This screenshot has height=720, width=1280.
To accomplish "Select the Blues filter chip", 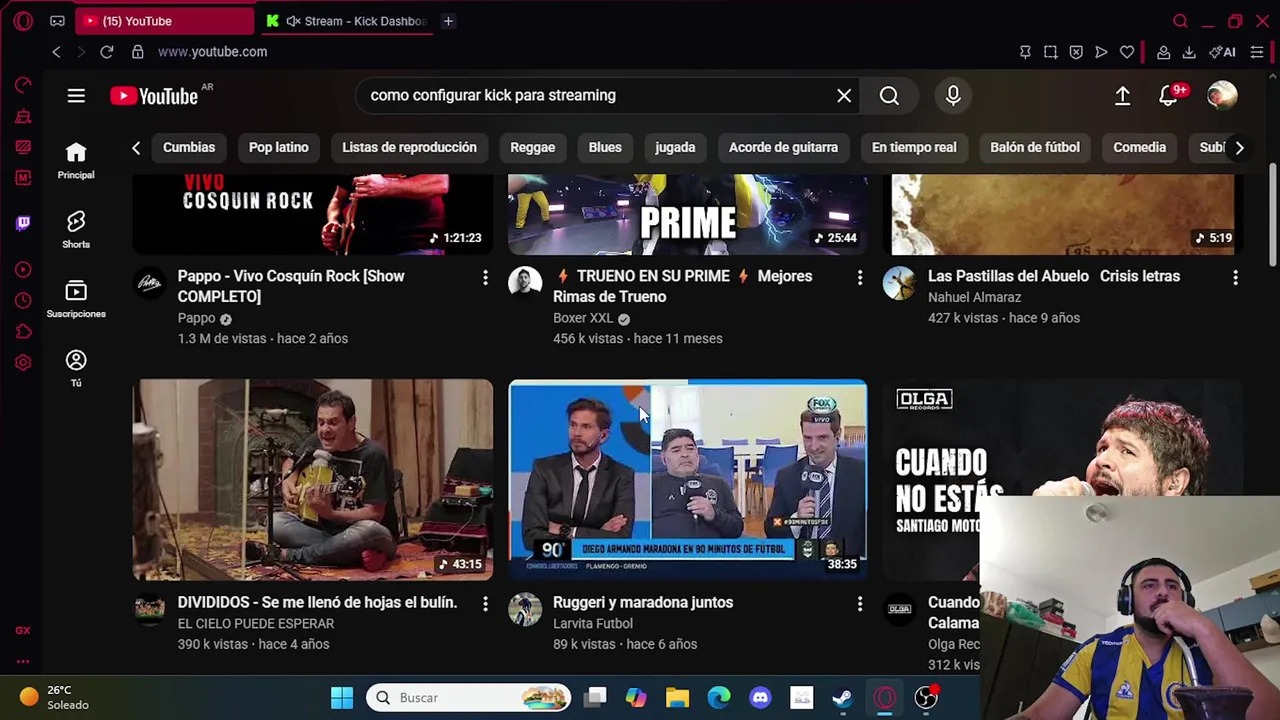I will tap(605, 148).
